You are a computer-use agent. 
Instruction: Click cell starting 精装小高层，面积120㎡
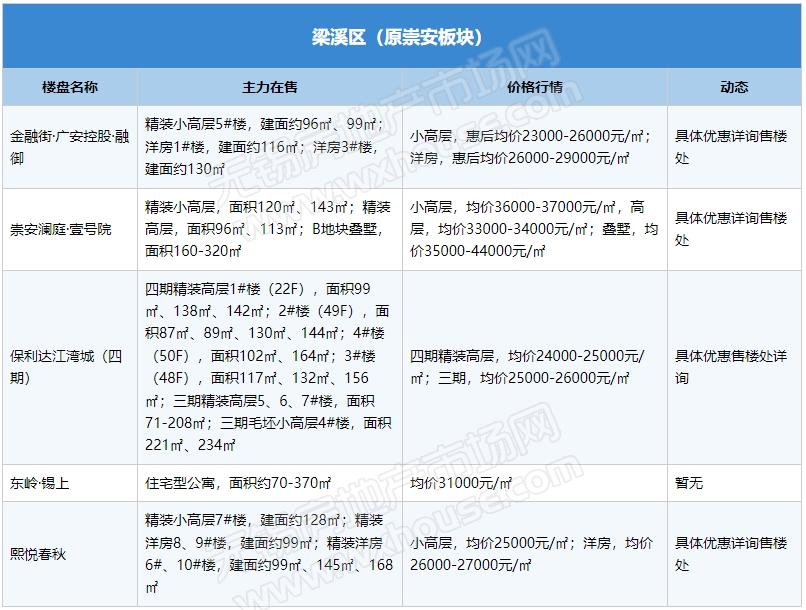pyautogui.click(x=268, y=229)
